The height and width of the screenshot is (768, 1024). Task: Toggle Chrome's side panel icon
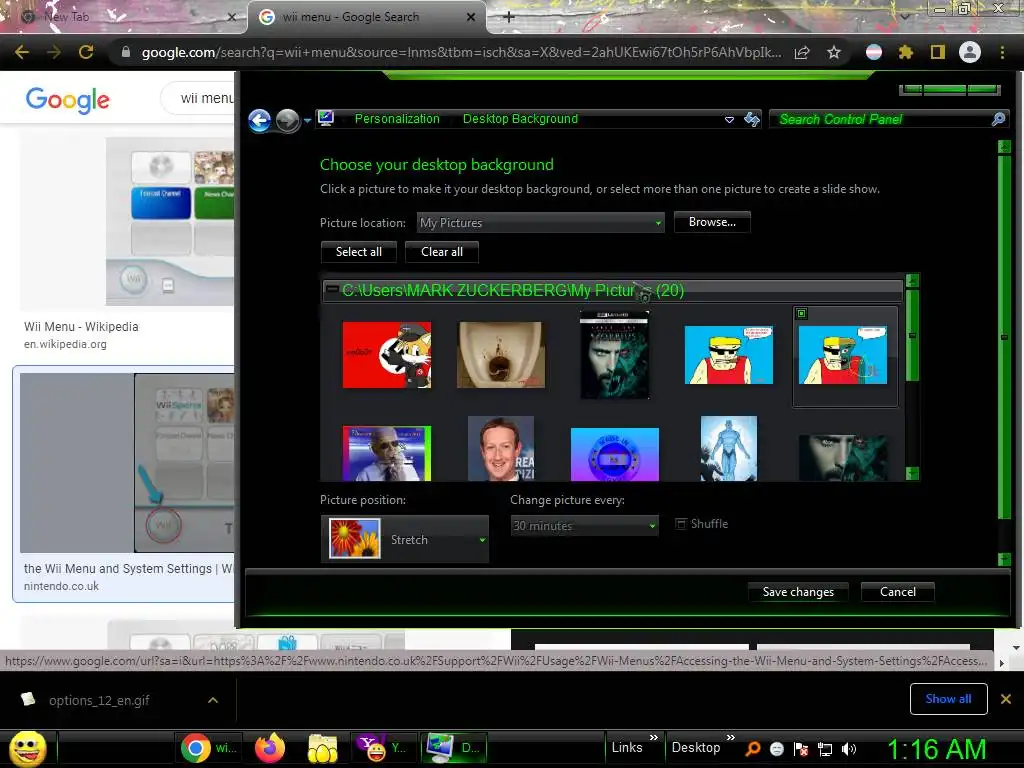pyautogui.click(x=938, y=52)
